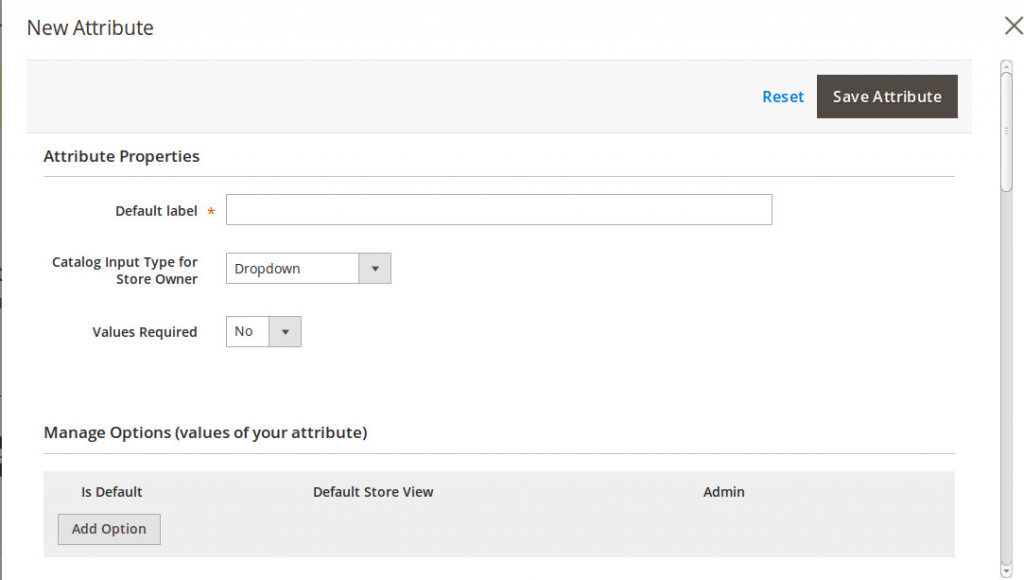The image size is (1024, 580).
Task: Focus the Default label text field
Action: pyautogui.click(x=498, y=210)
